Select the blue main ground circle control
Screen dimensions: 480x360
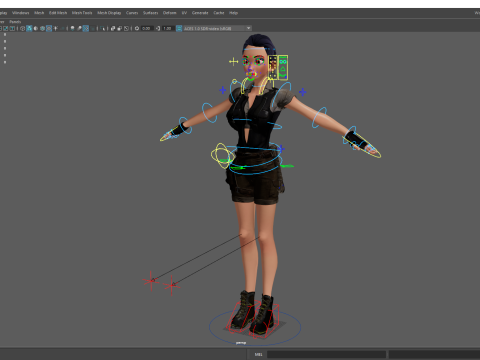255,327
